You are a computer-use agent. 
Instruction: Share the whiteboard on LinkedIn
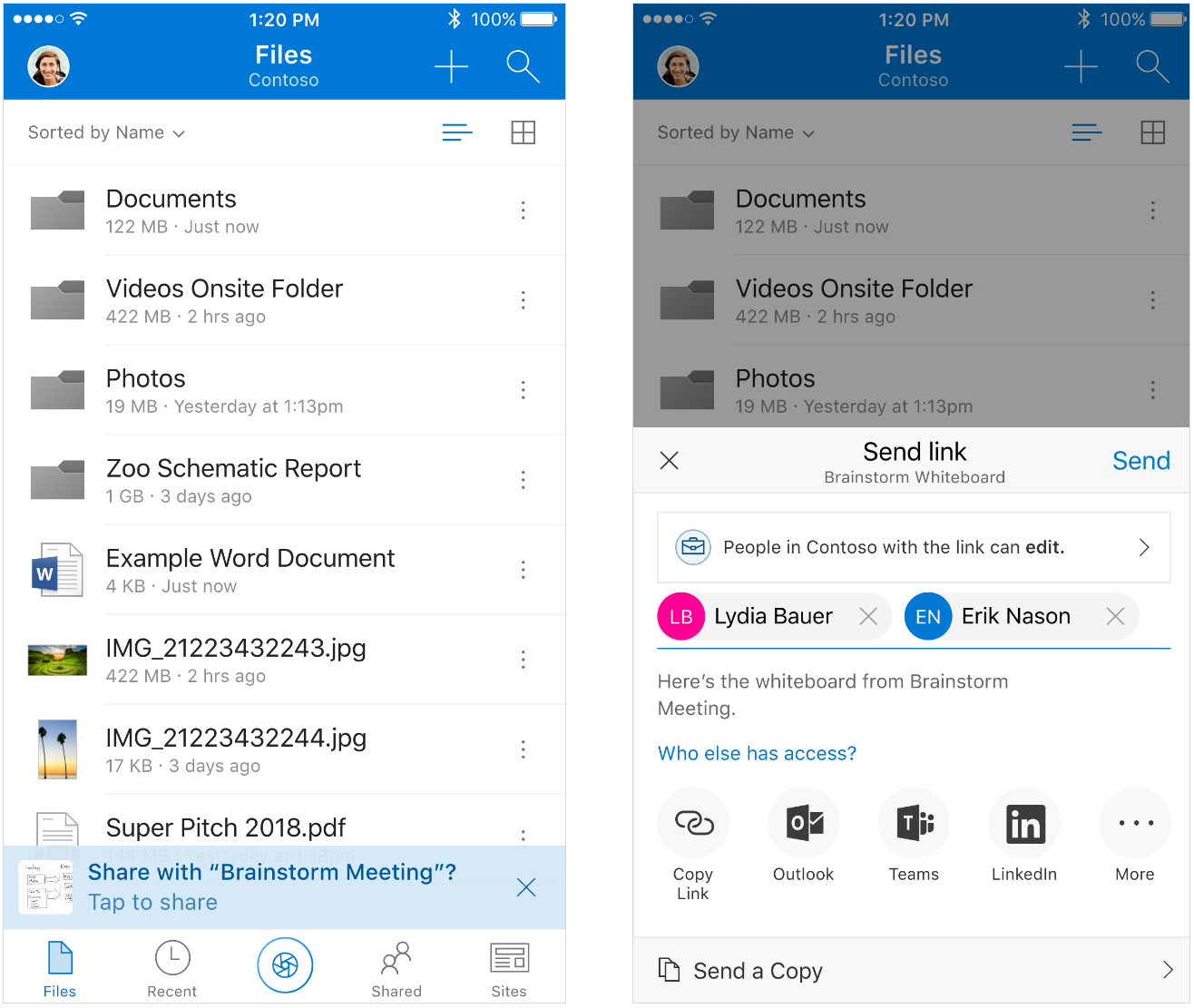coord(1024,824)
